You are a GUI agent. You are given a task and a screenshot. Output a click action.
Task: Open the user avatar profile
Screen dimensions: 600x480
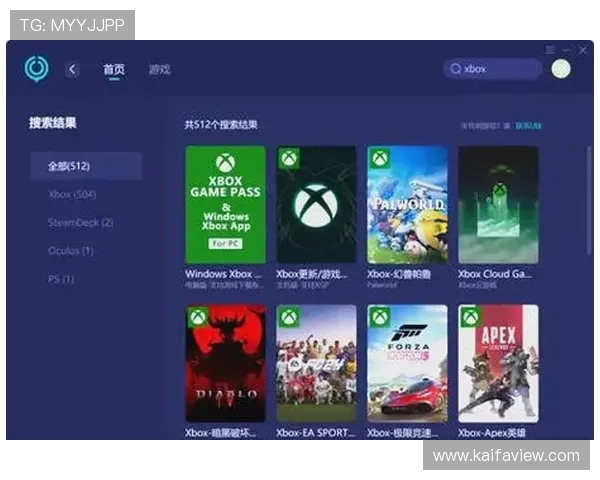coord(561,69)
